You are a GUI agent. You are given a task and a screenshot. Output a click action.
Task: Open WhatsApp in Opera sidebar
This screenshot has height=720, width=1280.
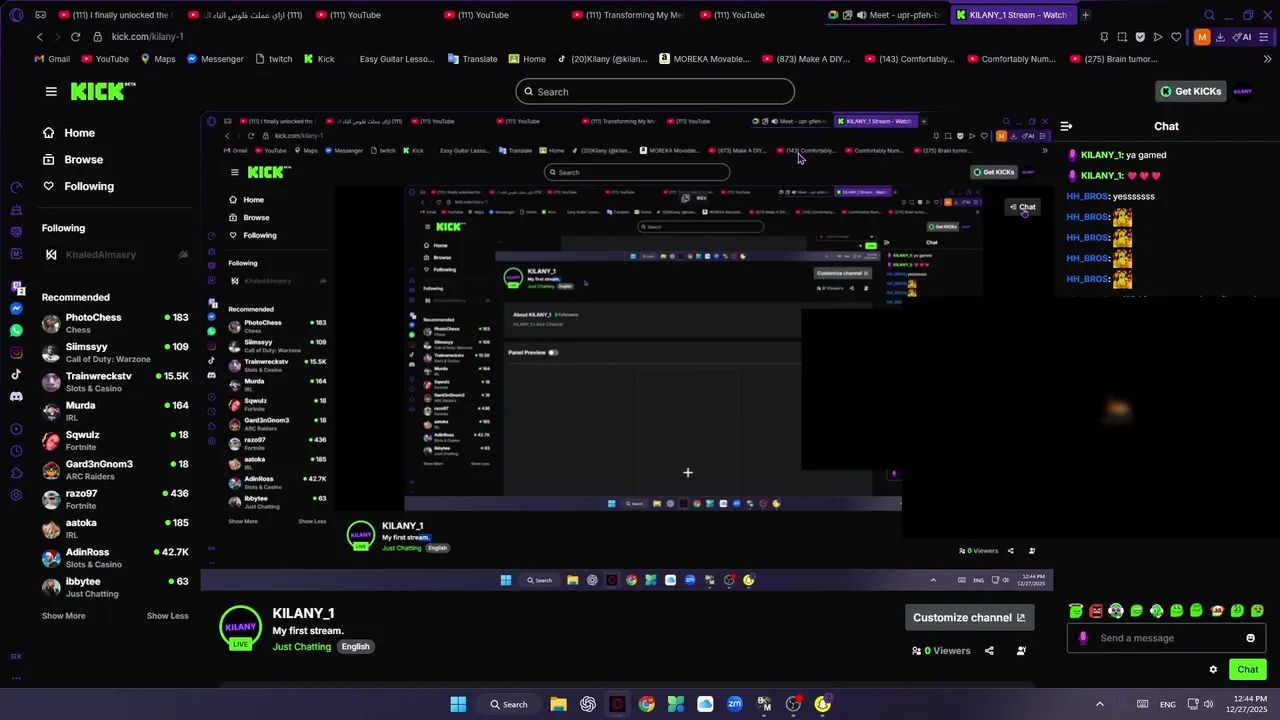coord(16,330)
